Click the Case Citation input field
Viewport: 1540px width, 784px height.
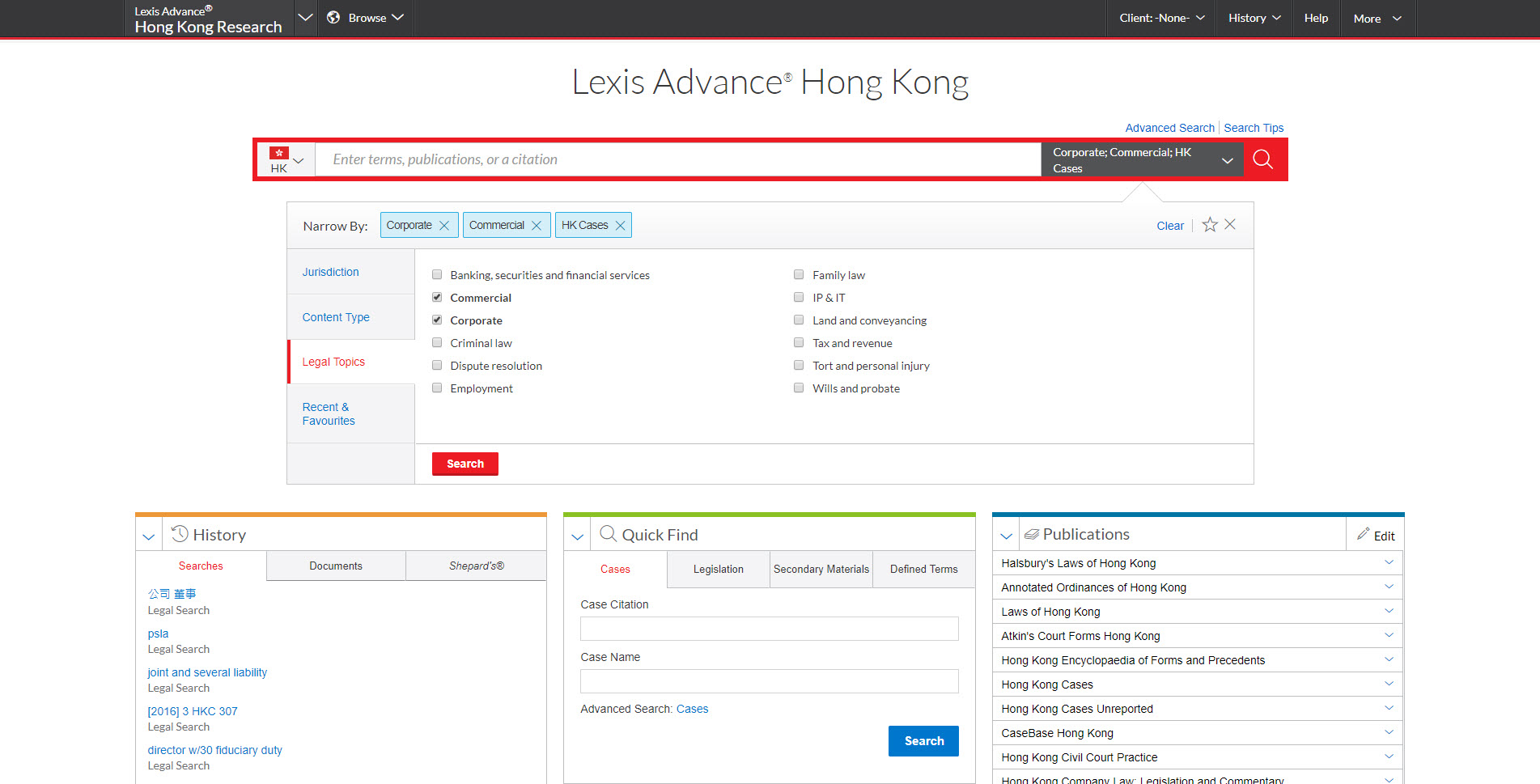(x=770, y=629)
